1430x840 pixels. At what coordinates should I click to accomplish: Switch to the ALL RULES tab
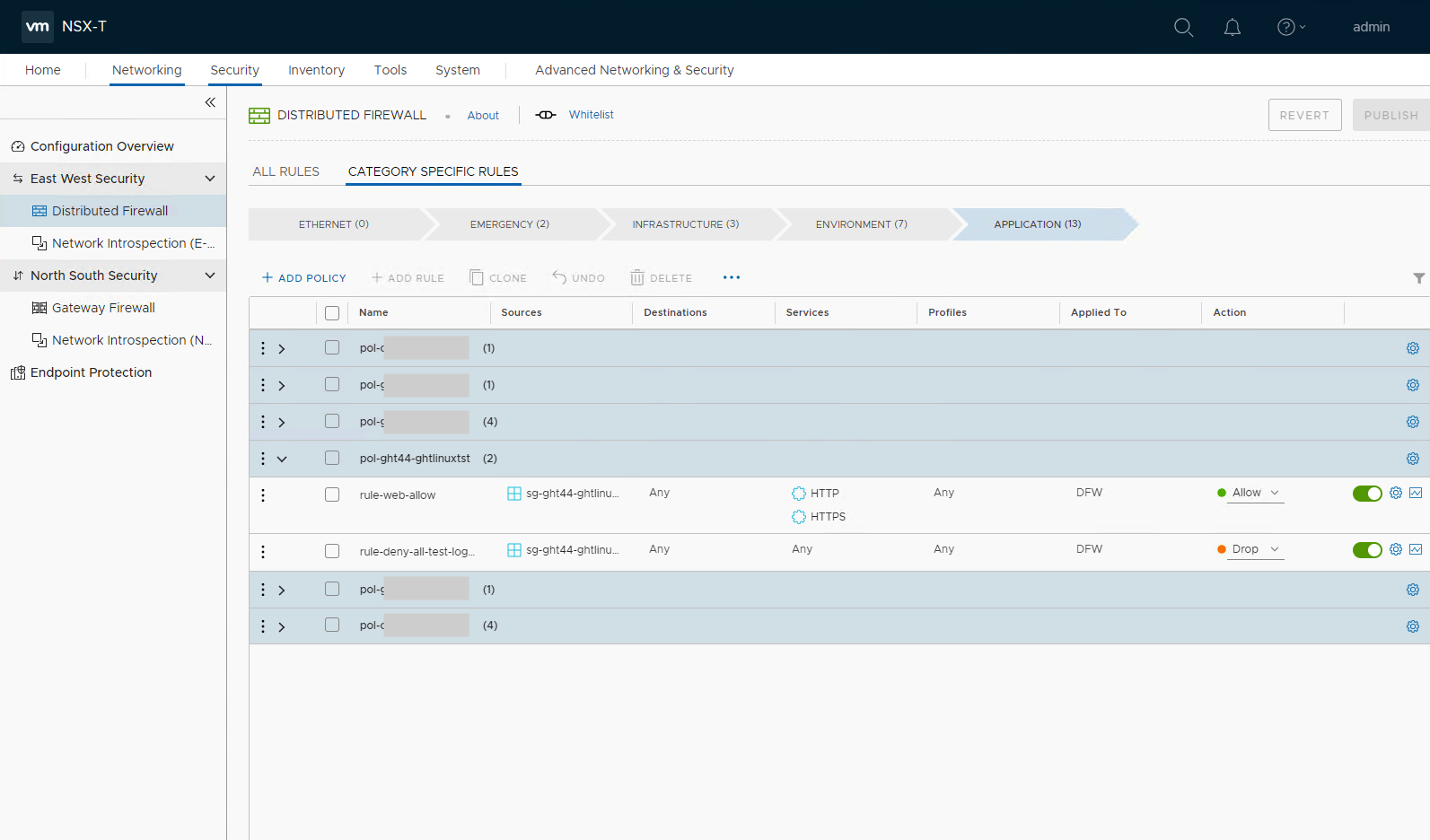(285, 171)
